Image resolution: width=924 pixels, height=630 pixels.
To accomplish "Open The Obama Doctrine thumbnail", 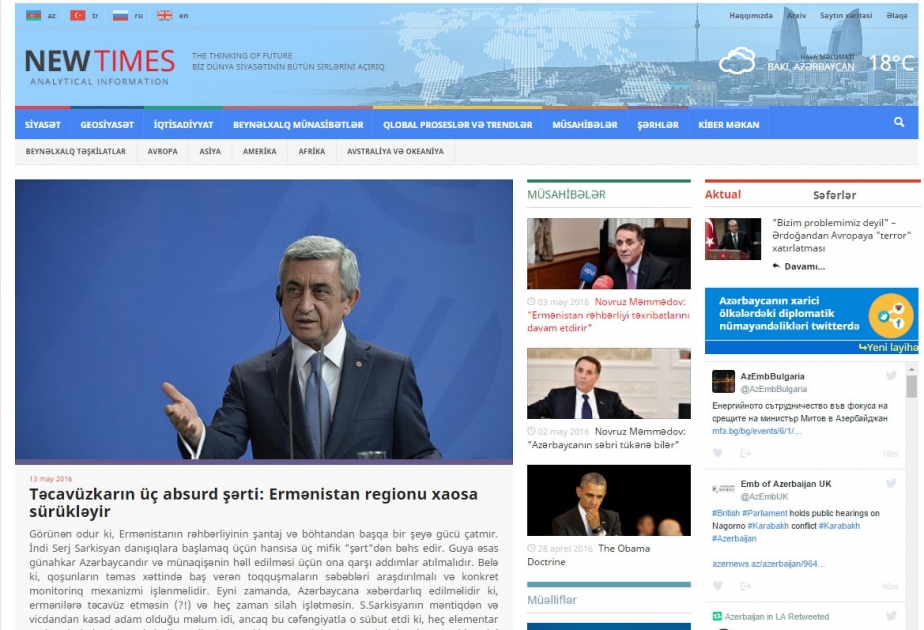I will 609,500.
